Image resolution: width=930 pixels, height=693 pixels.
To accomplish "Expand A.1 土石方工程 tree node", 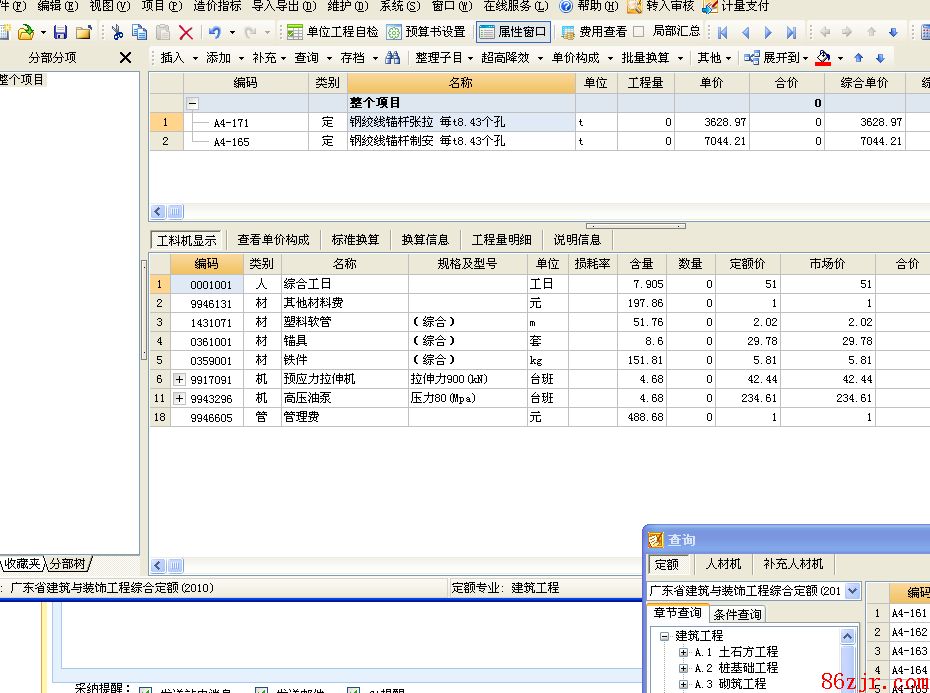I will (x=684, y=652).
